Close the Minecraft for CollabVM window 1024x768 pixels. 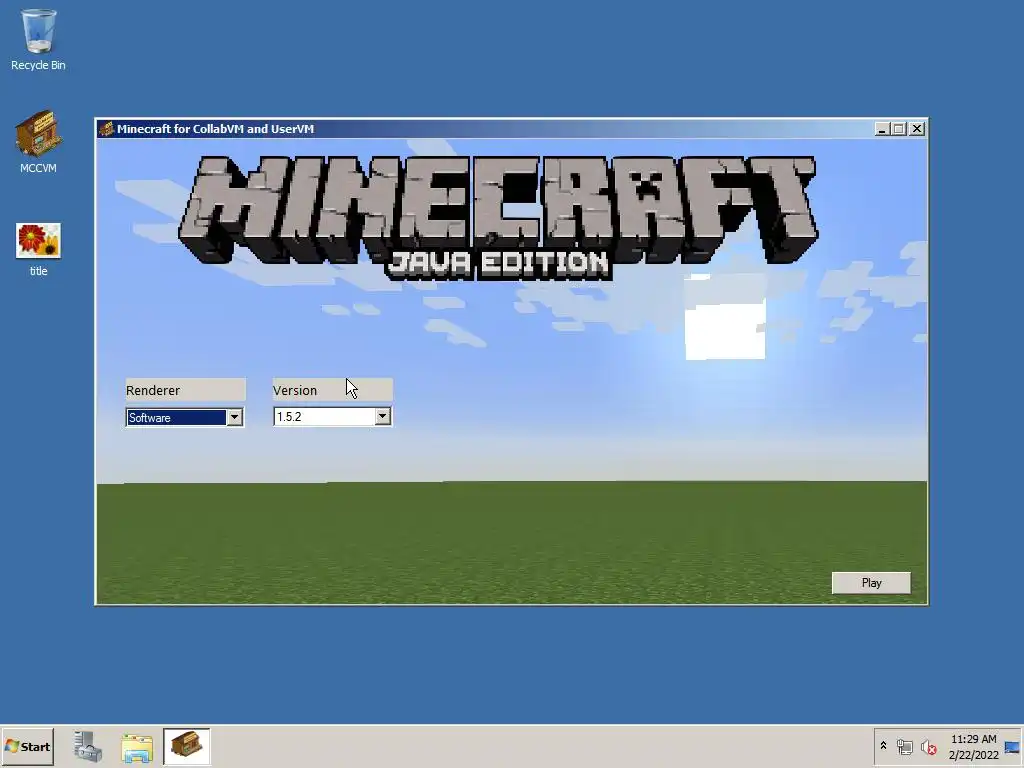pos(918,129)
